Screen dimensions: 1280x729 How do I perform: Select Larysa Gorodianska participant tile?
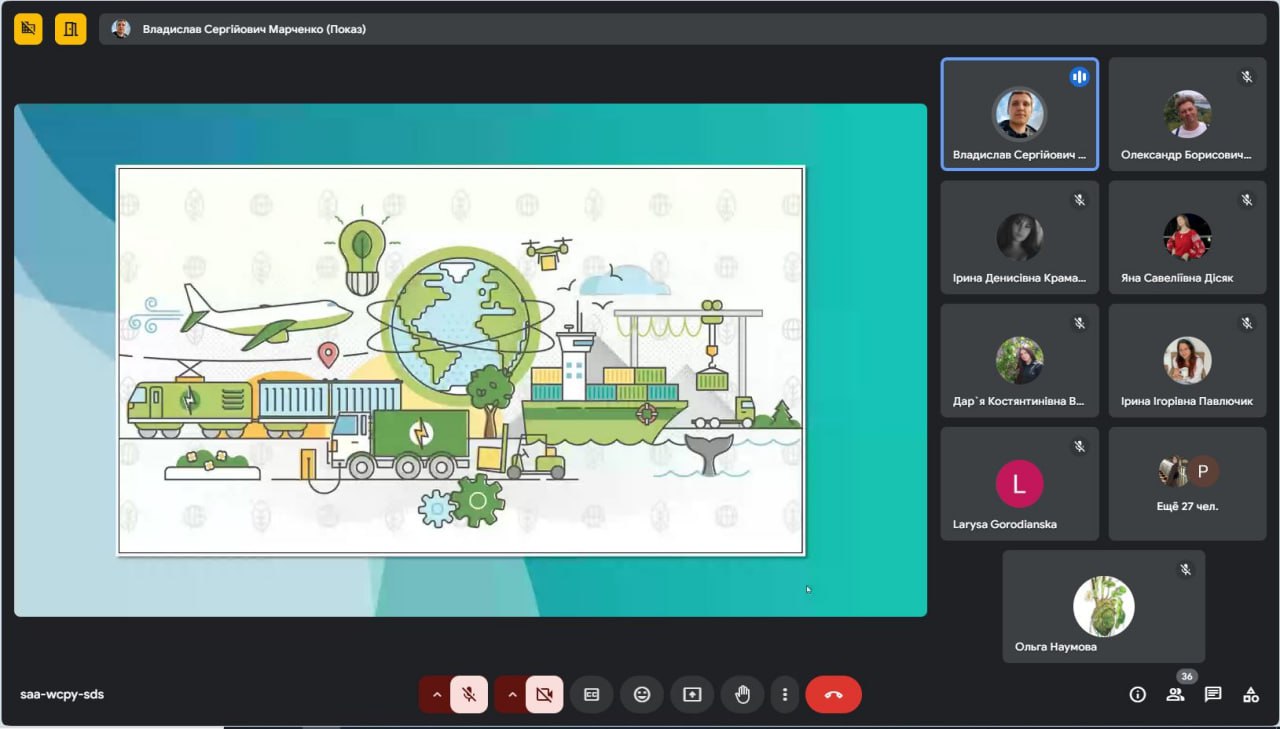point(1019,484)
